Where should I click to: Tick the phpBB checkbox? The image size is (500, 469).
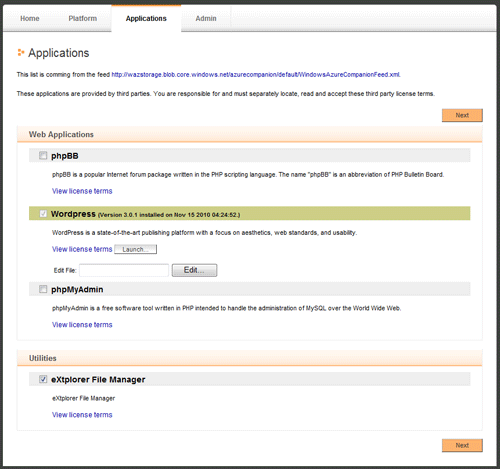tap(43, 155)
